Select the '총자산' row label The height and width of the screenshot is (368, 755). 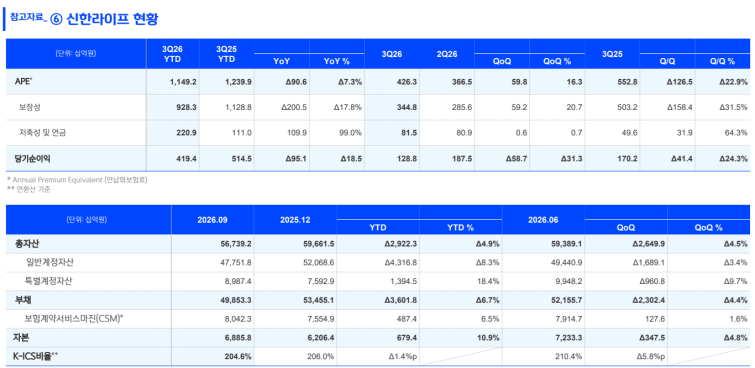pos(26,244)
